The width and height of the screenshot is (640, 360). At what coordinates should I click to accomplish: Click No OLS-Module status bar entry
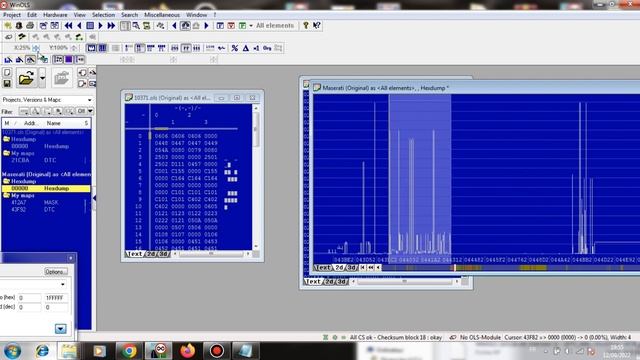click(480, 337)
